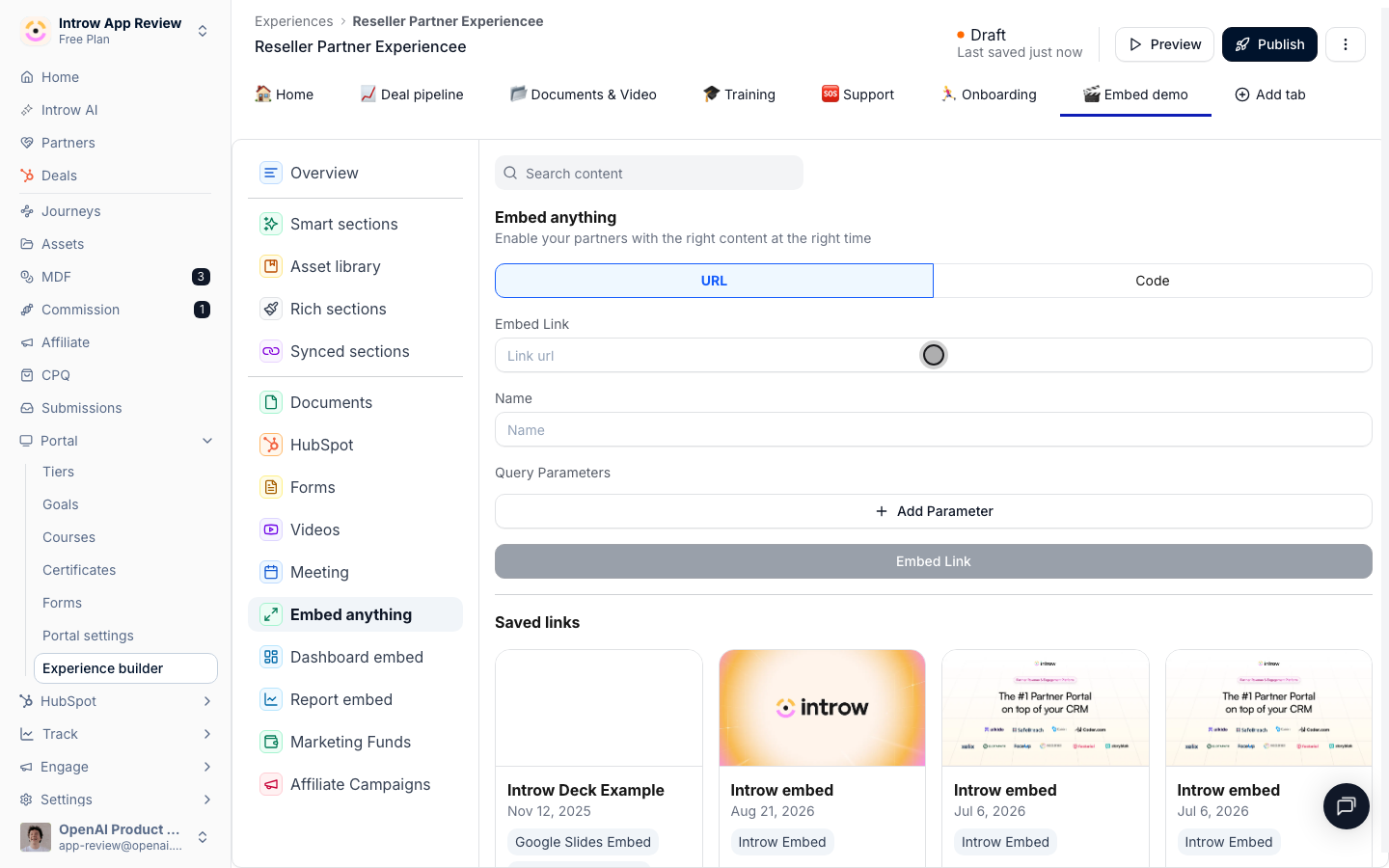
Task: Click Add tab
Action: click(1270, 95)
